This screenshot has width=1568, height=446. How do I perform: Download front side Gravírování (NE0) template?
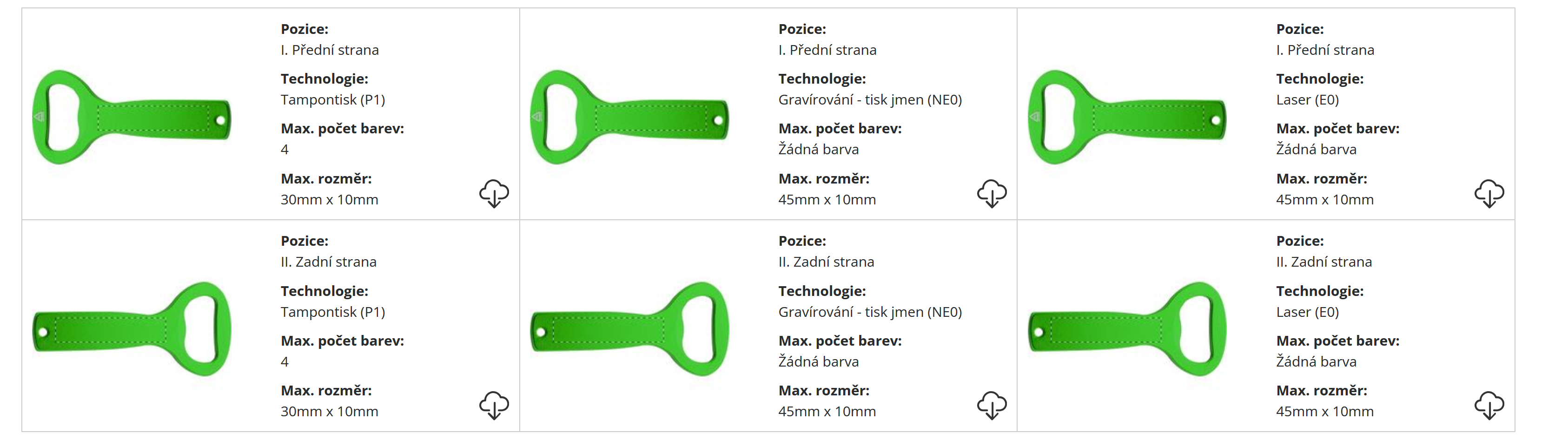coord(992,193)
